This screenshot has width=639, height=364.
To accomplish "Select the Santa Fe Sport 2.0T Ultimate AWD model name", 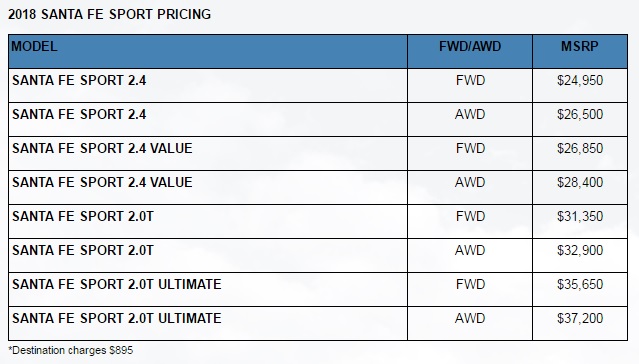I will [117, 318].
